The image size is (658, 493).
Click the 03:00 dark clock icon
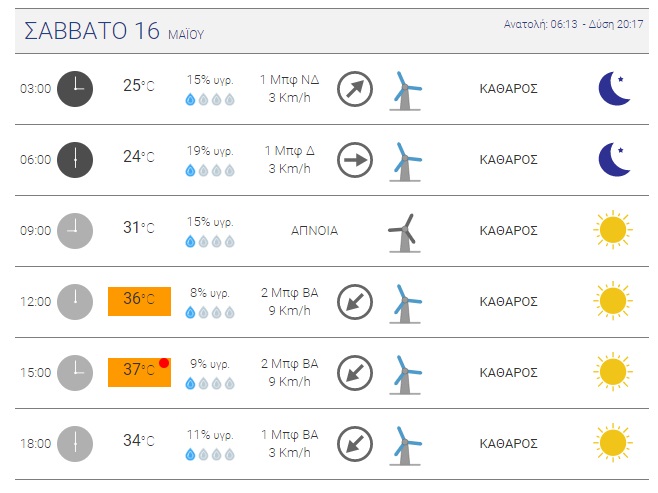(75, 89)
